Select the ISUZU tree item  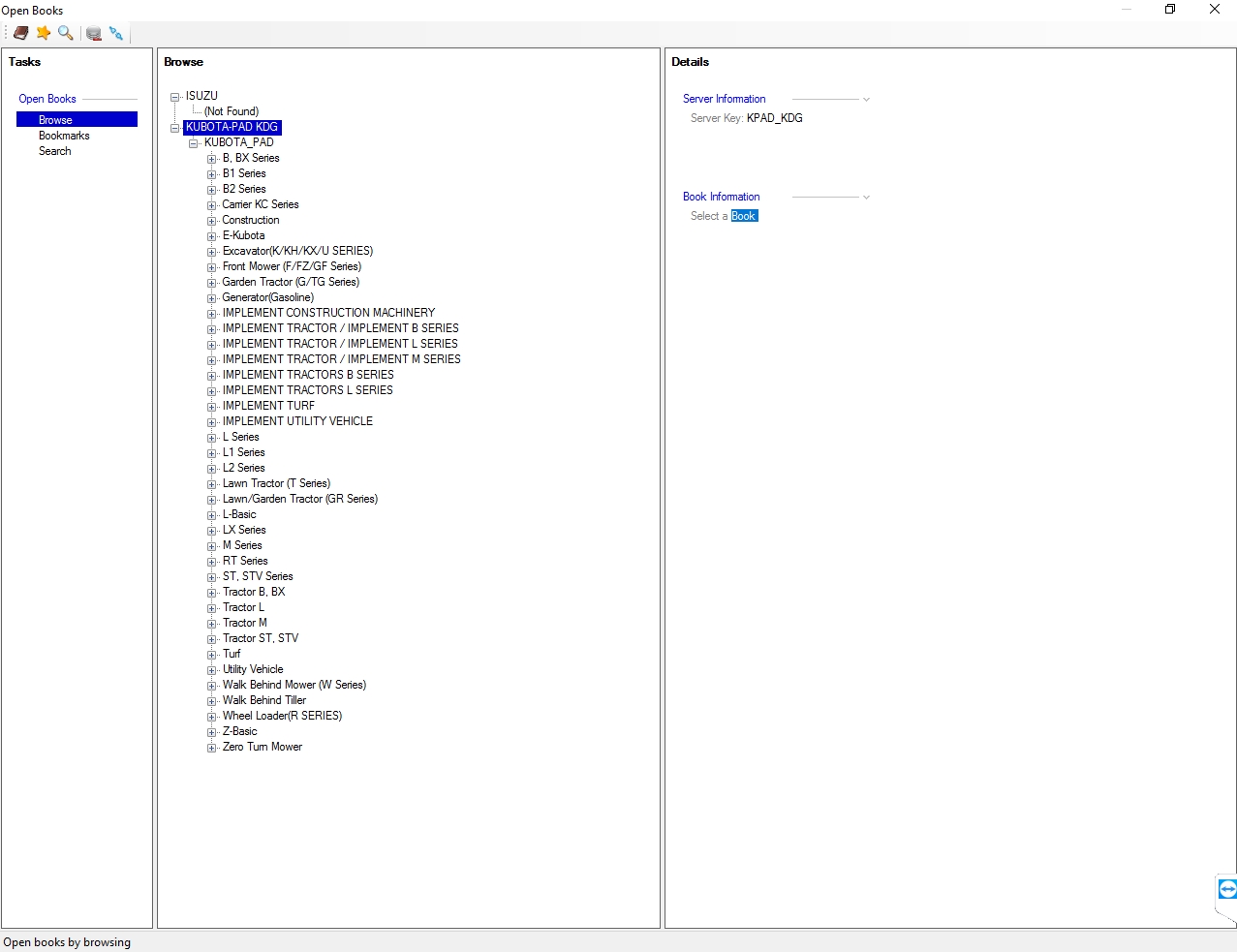pos(201,96)
